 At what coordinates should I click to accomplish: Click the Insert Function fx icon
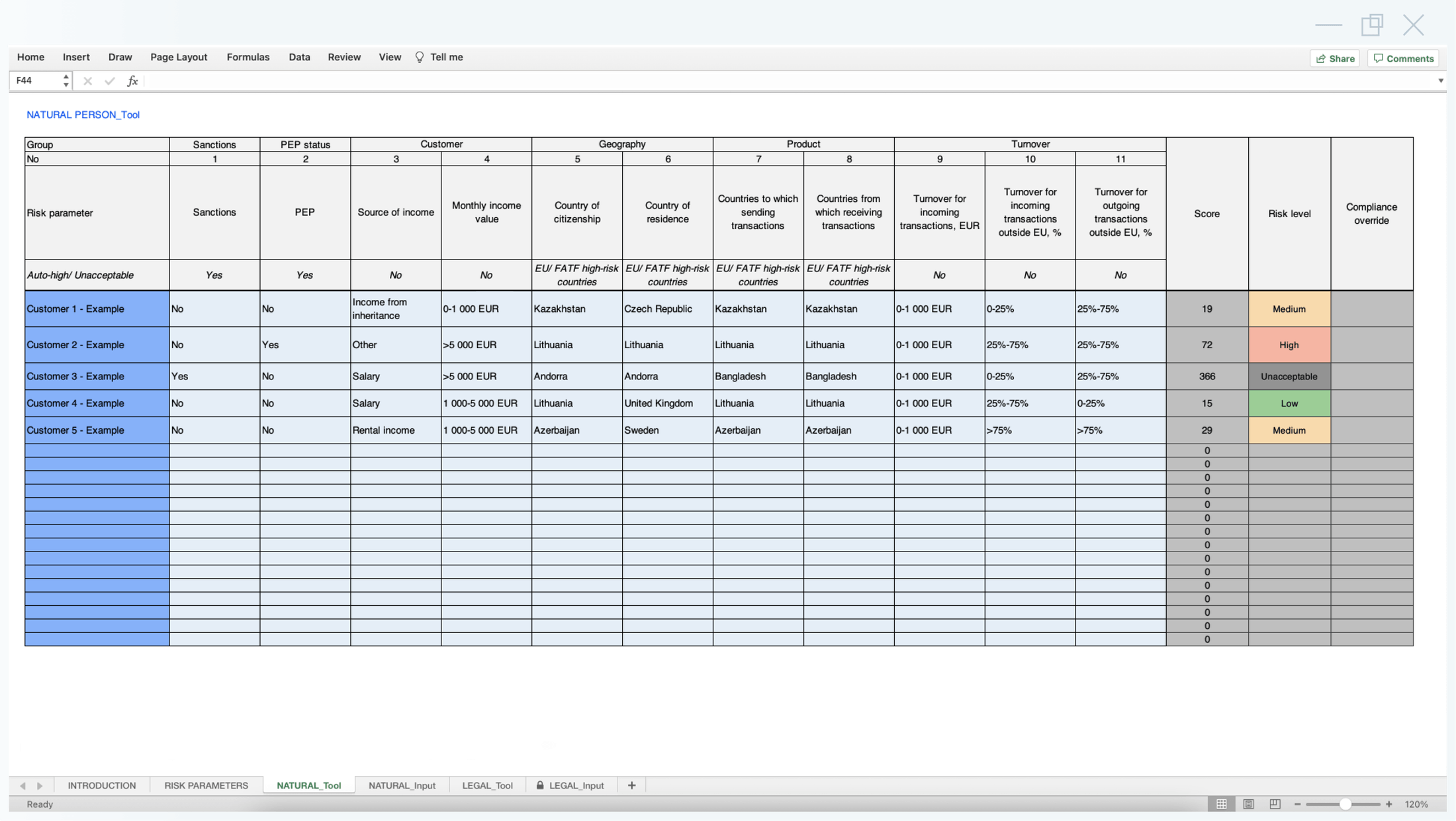pos(132,80)
